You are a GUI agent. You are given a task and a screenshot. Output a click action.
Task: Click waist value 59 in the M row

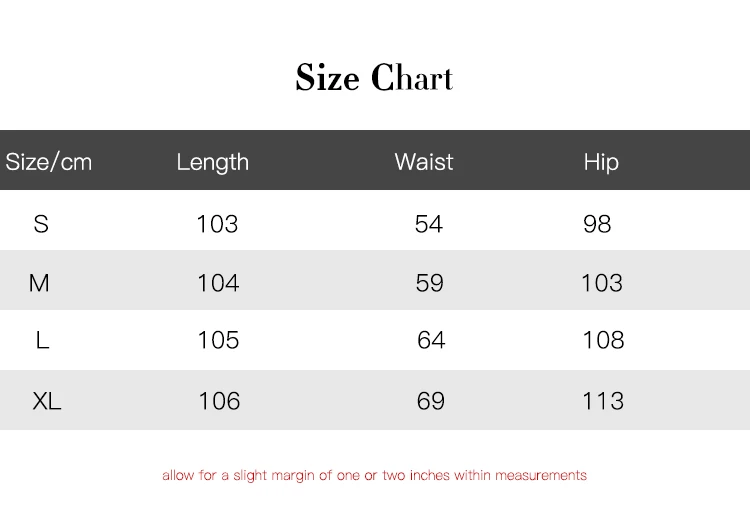[x=430, y=284]
